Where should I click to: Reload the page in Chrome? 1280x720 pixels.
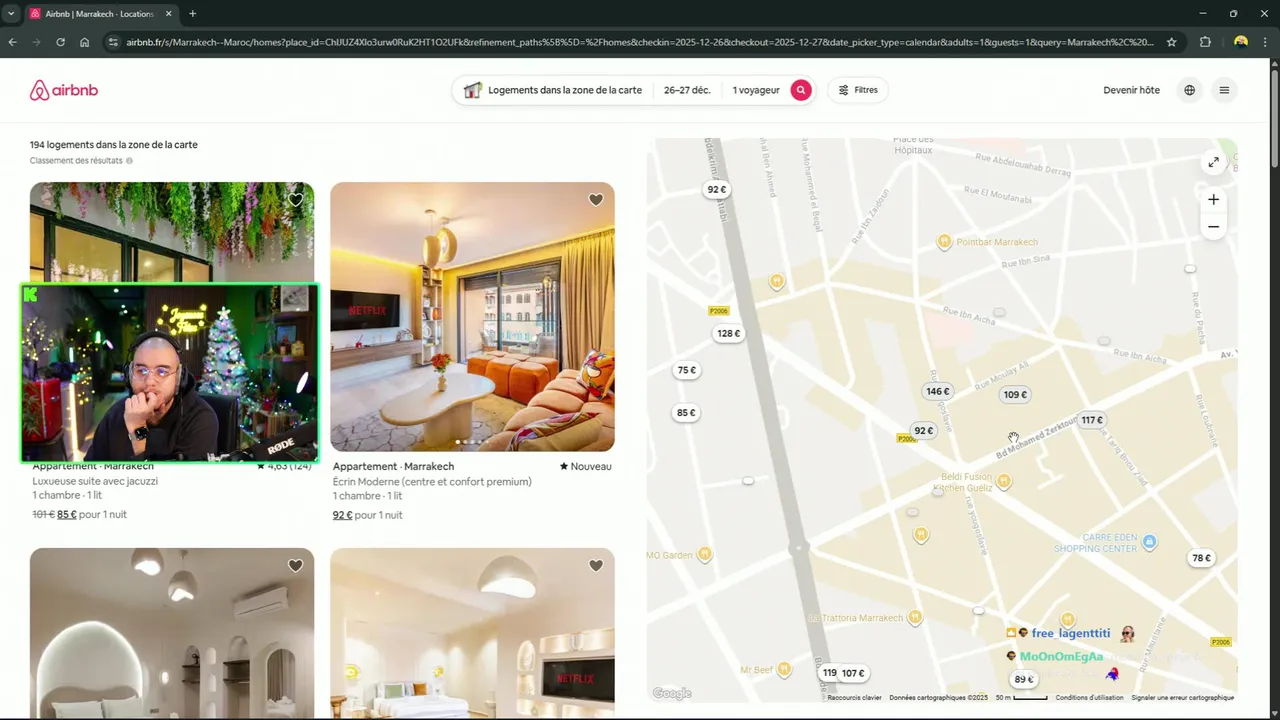(60, 42)
